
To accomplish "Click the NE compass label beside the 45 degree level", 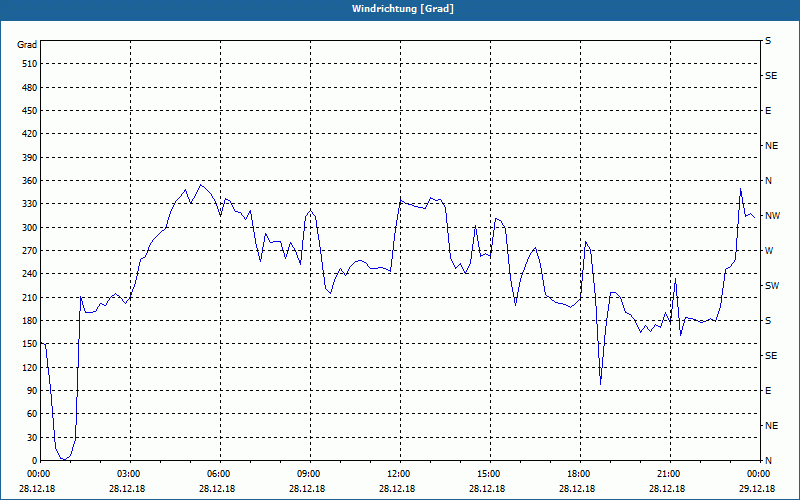I will tap(771, 426).
